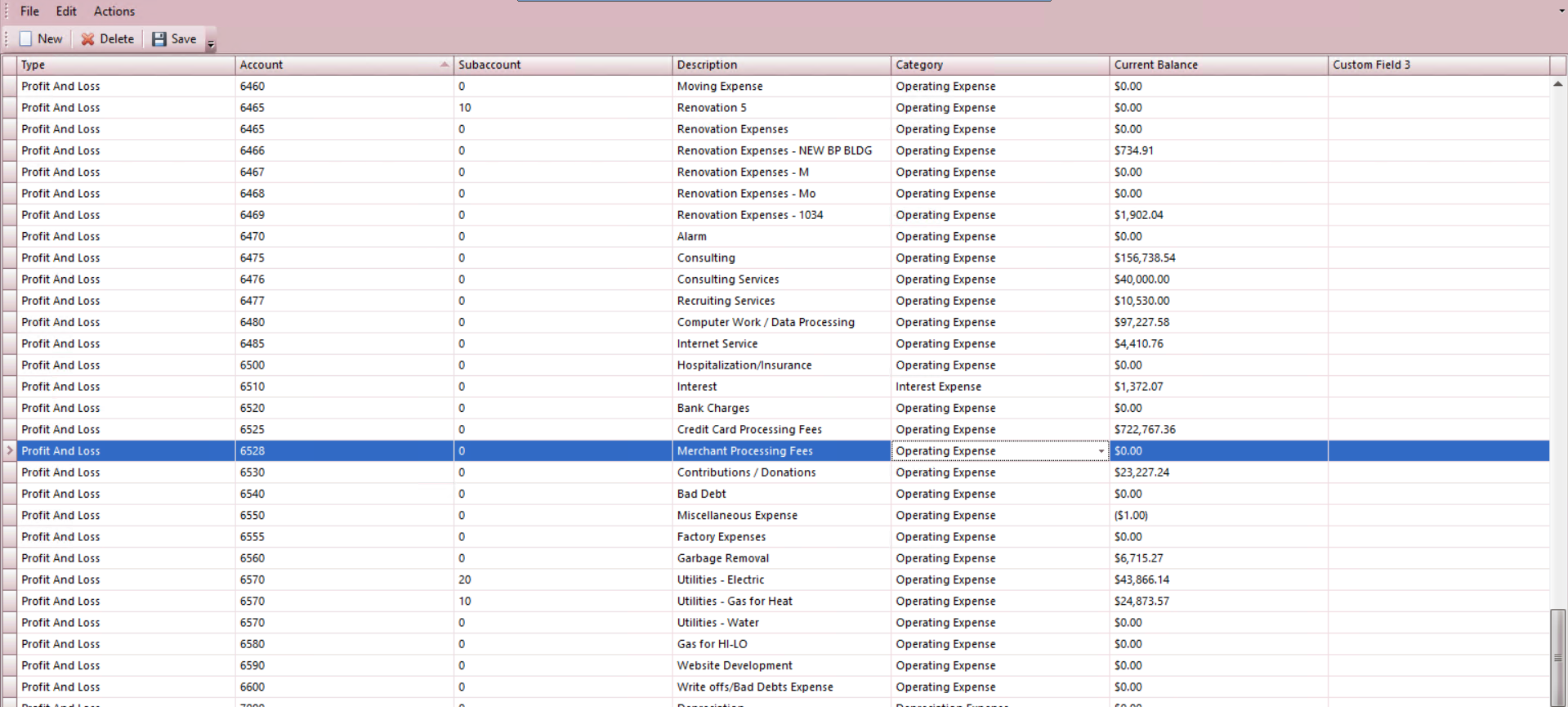Click the floppy disk Save icon
Image resolution: width=1568 pixels, height=707 pixels.
tap(159, 39)
